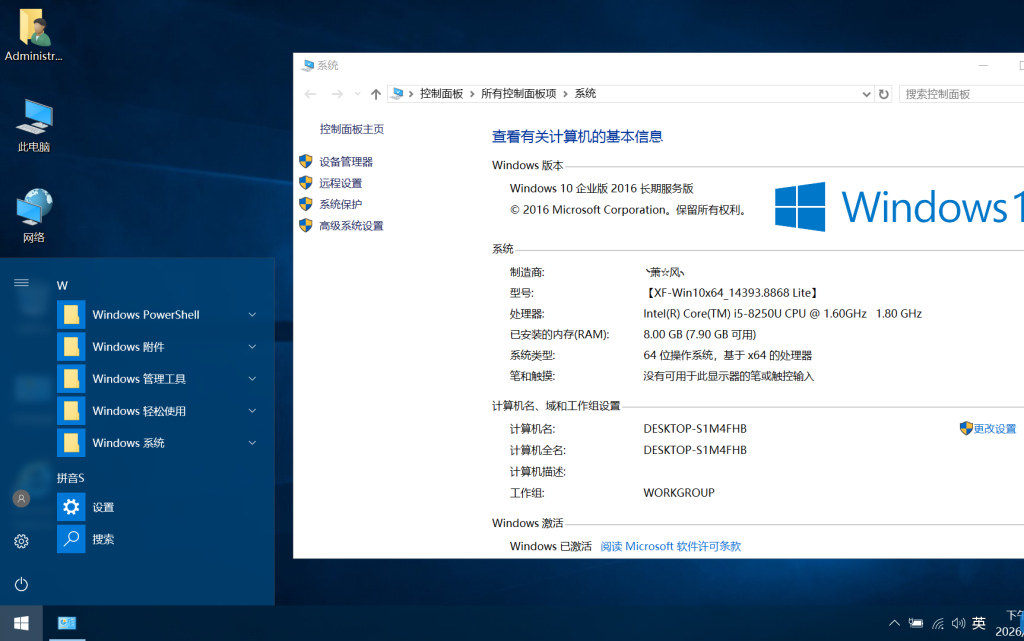1024x641 pixels.
Task: Click 拼音S section header
Action: tap(71, 478)
